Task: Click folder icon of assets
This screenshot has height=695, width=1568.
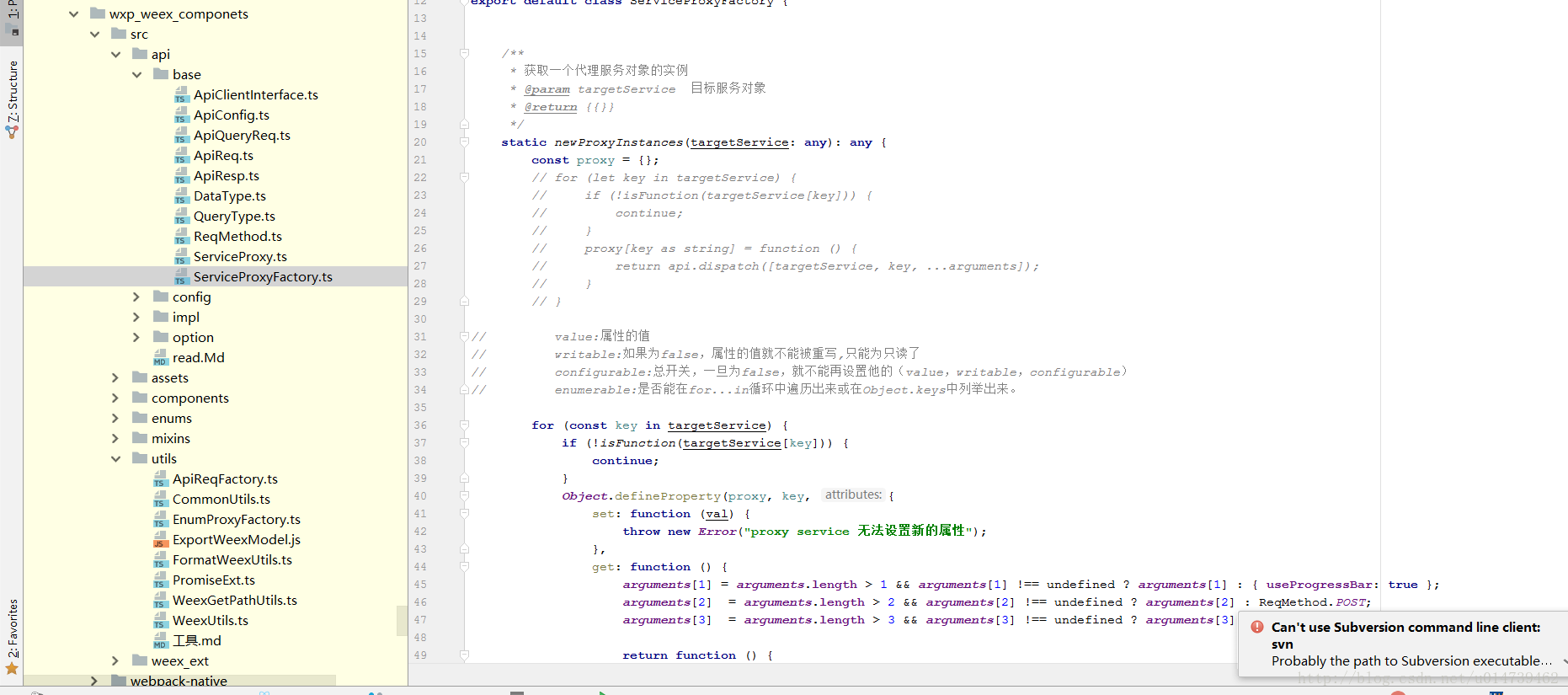Action: click(140, 377)
